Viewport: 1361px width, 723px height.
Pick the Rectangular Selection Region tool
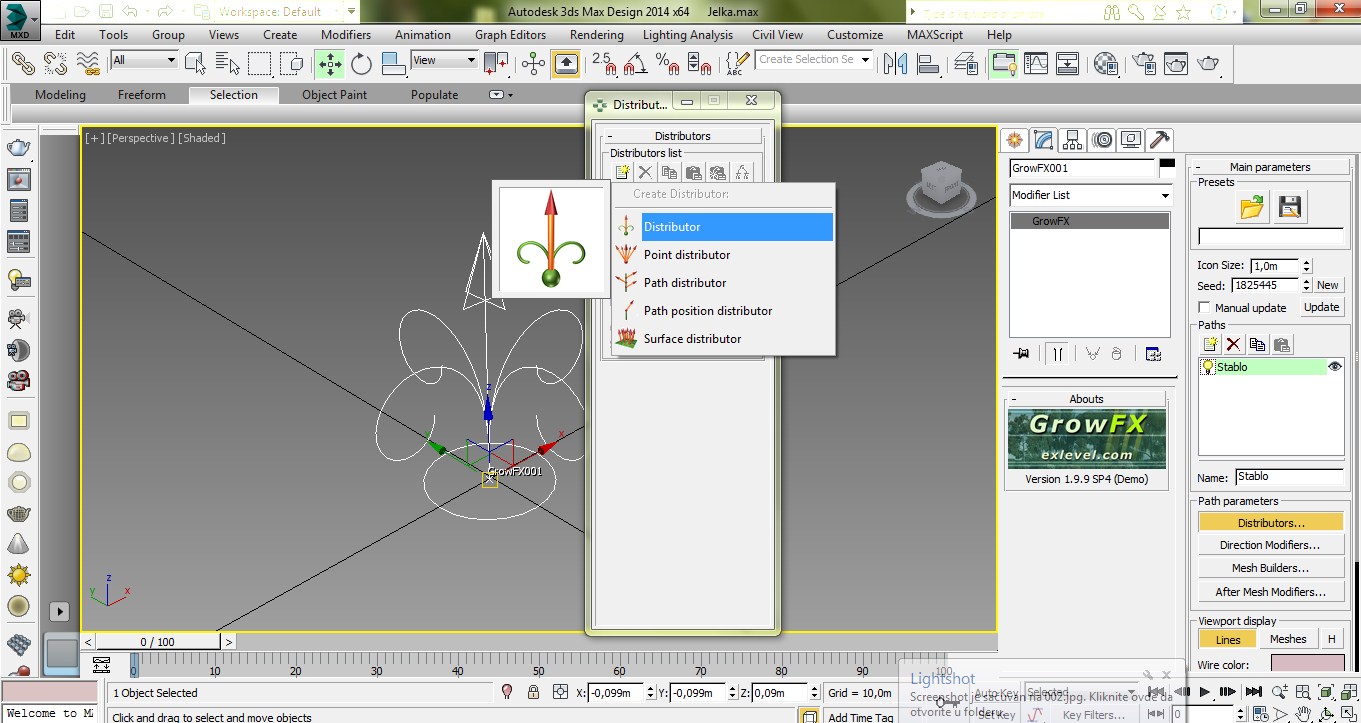pos(260,64)
